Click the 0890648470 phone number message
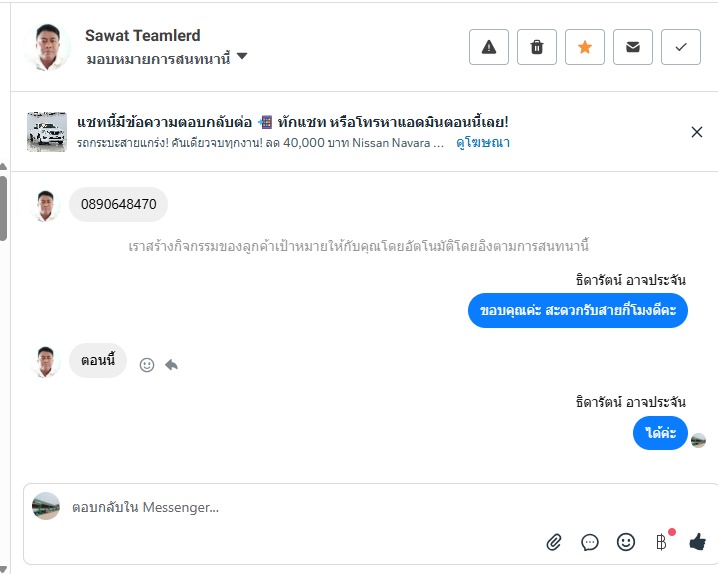This screenshot has width=718, height=574. tap(118, 204)
